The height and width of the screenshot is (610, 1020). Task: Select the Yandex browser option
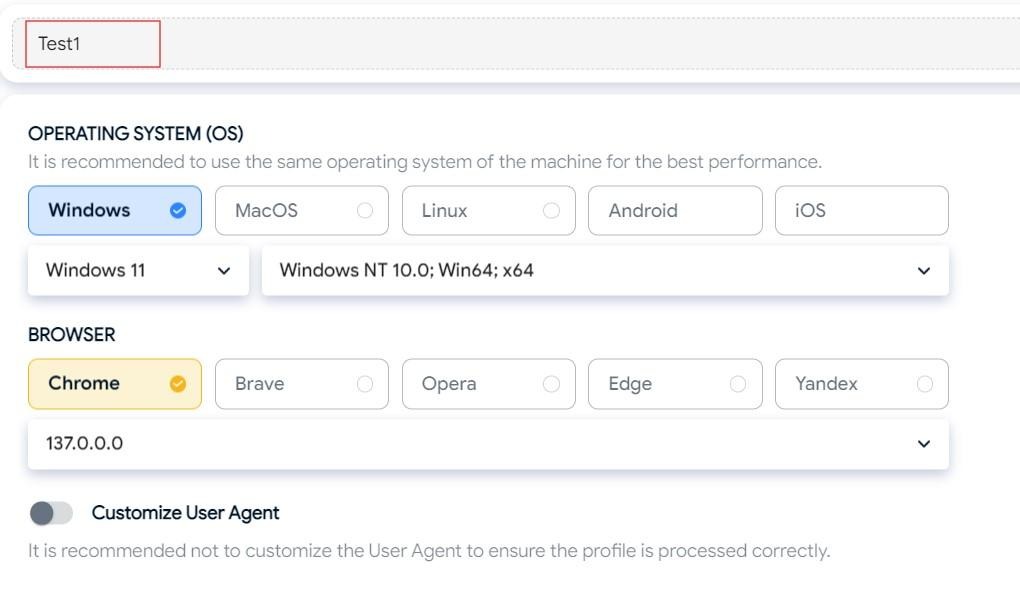click(x=861, y=383)
